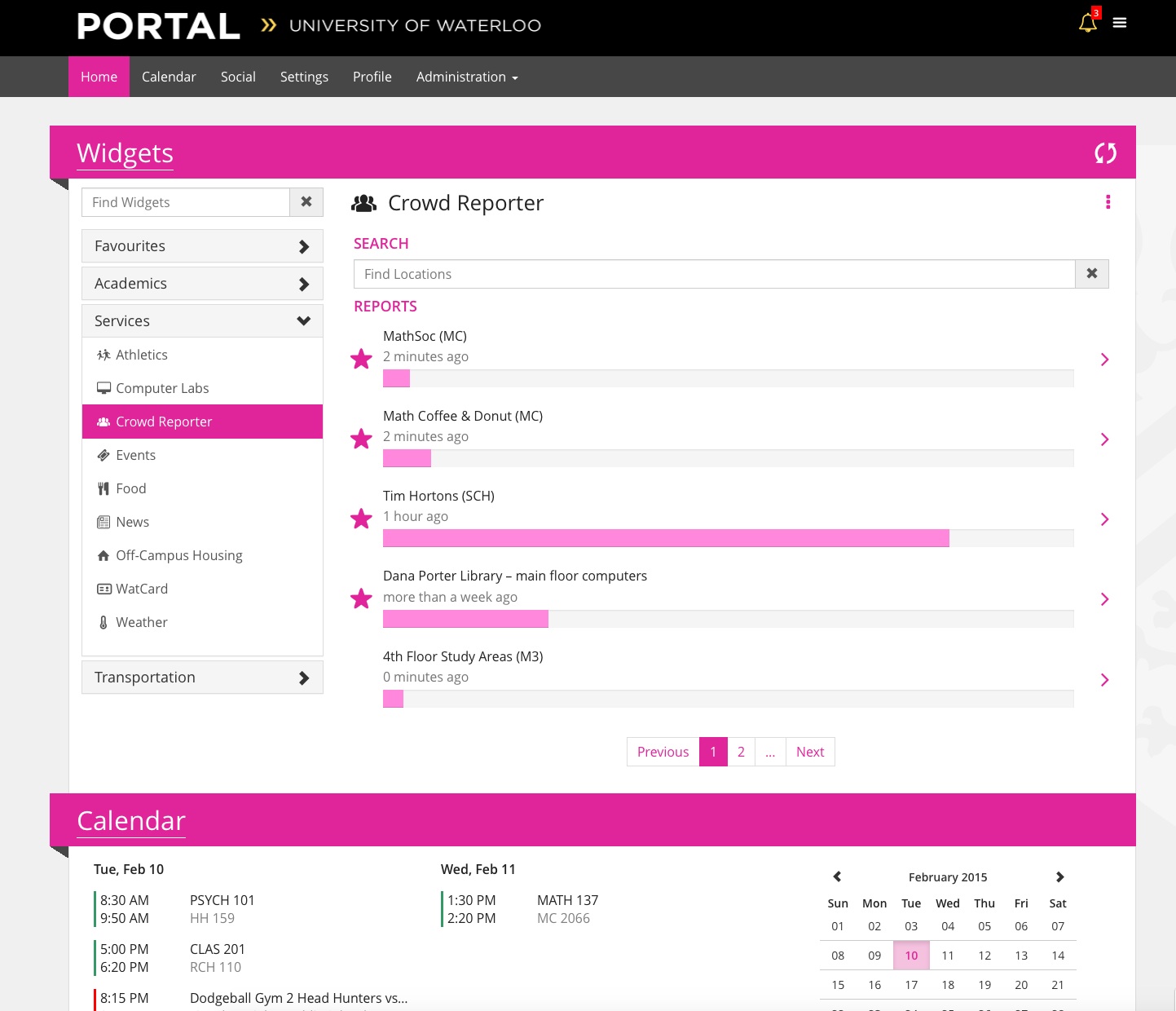The image size is (1176, 1011).
Task: Clear the Find Widgets search box
Action: [306, 202]
